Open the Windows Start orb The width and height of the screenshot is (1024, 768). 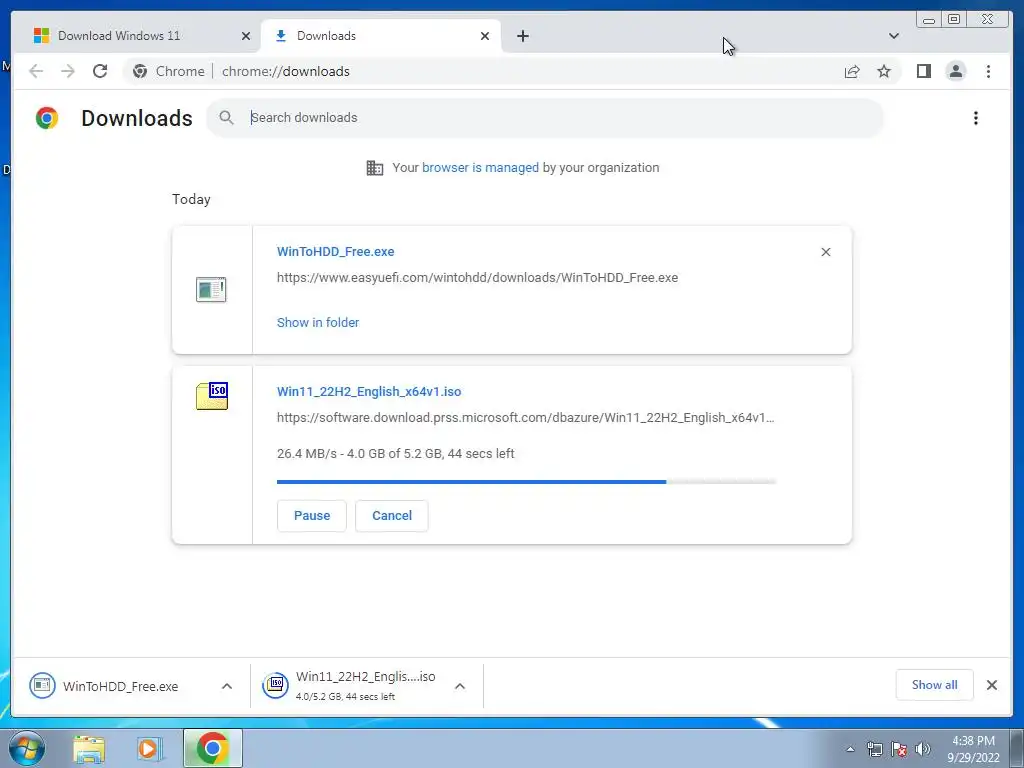point(26,748)
